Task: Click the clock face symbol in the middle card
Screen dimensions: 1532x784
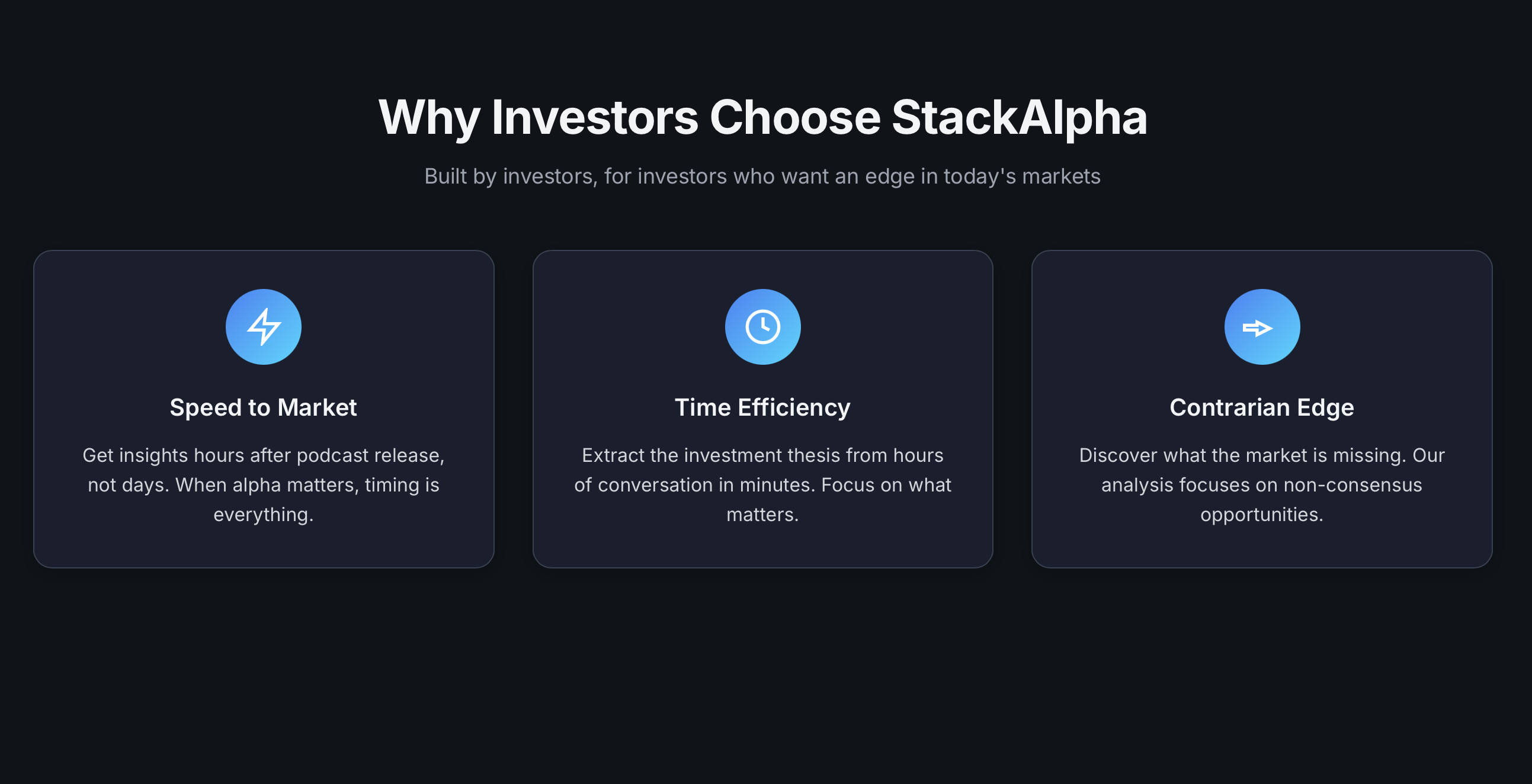Action: click(763, 326)
